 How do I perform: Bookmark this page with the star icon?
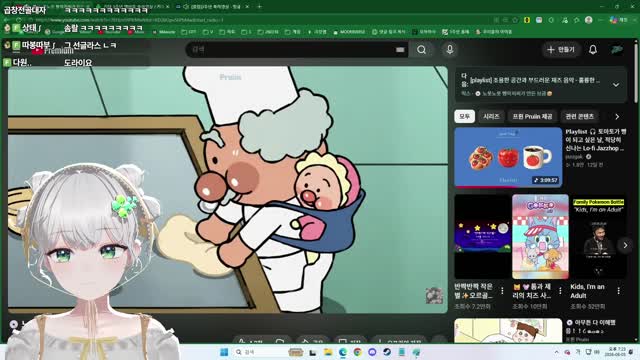(515, 20)
